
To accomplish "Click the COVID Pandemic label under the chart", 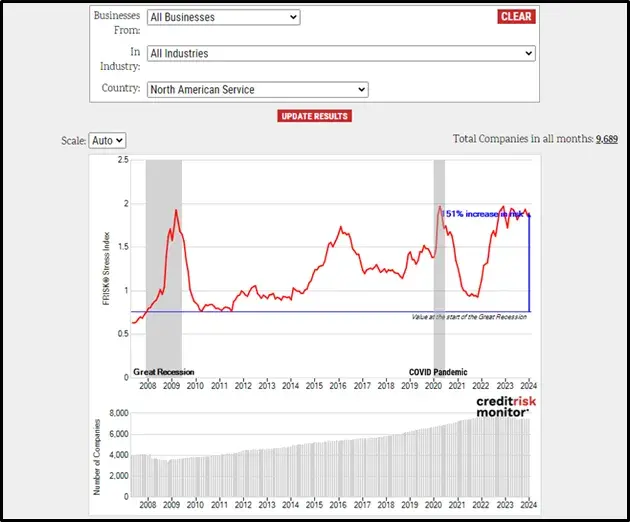I will (438, 372).
